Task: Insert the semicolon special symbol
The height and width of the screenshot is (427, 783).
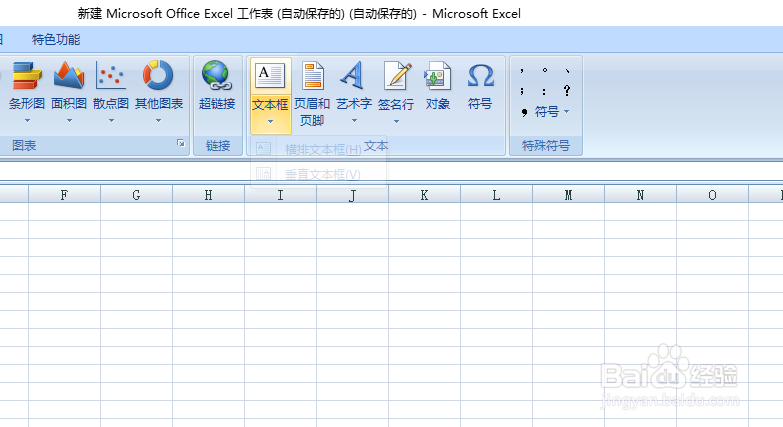Action: pyautogui.click(x=522, y=91)
